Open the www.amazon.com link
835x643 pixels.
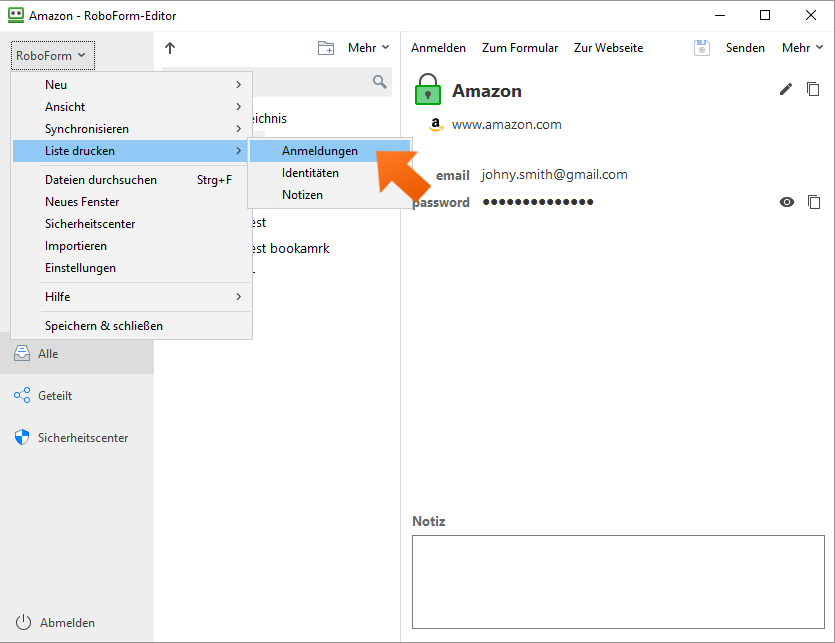click(x=506, y=125)
